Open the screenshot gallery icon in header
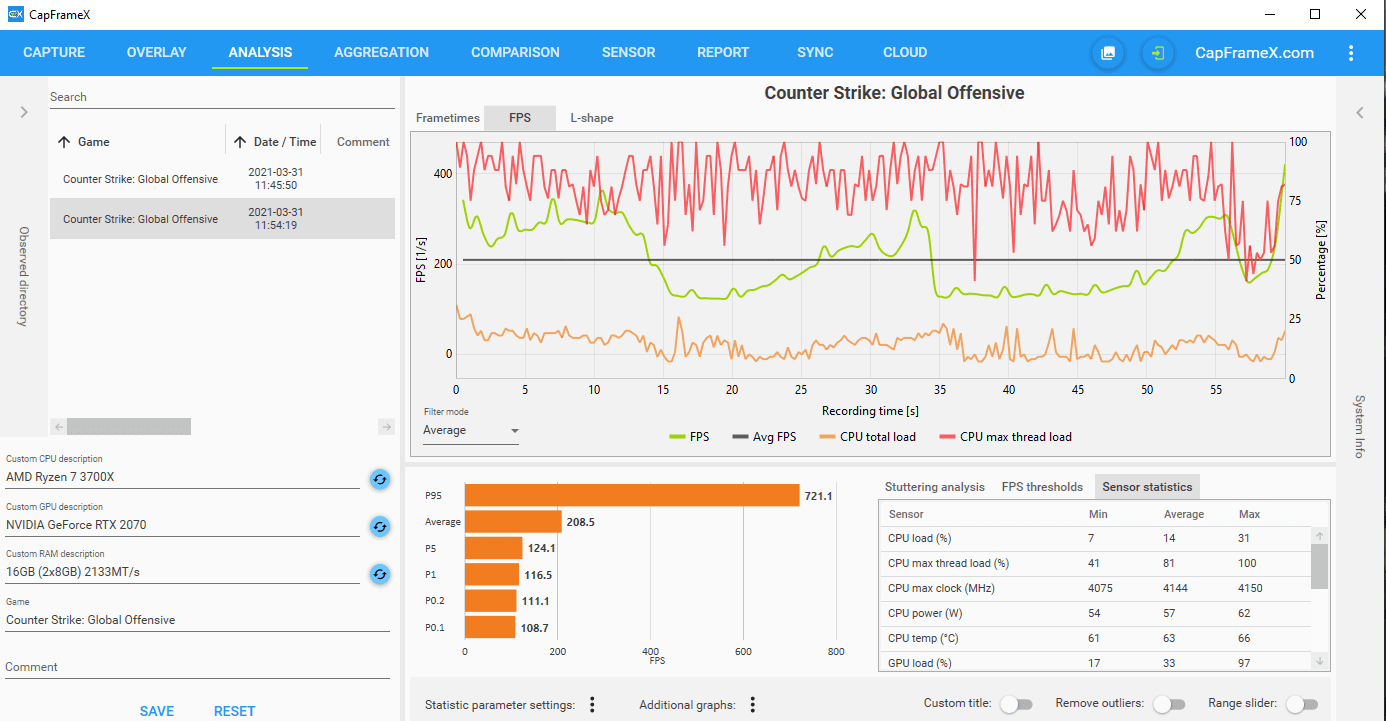 (1108, 53)
